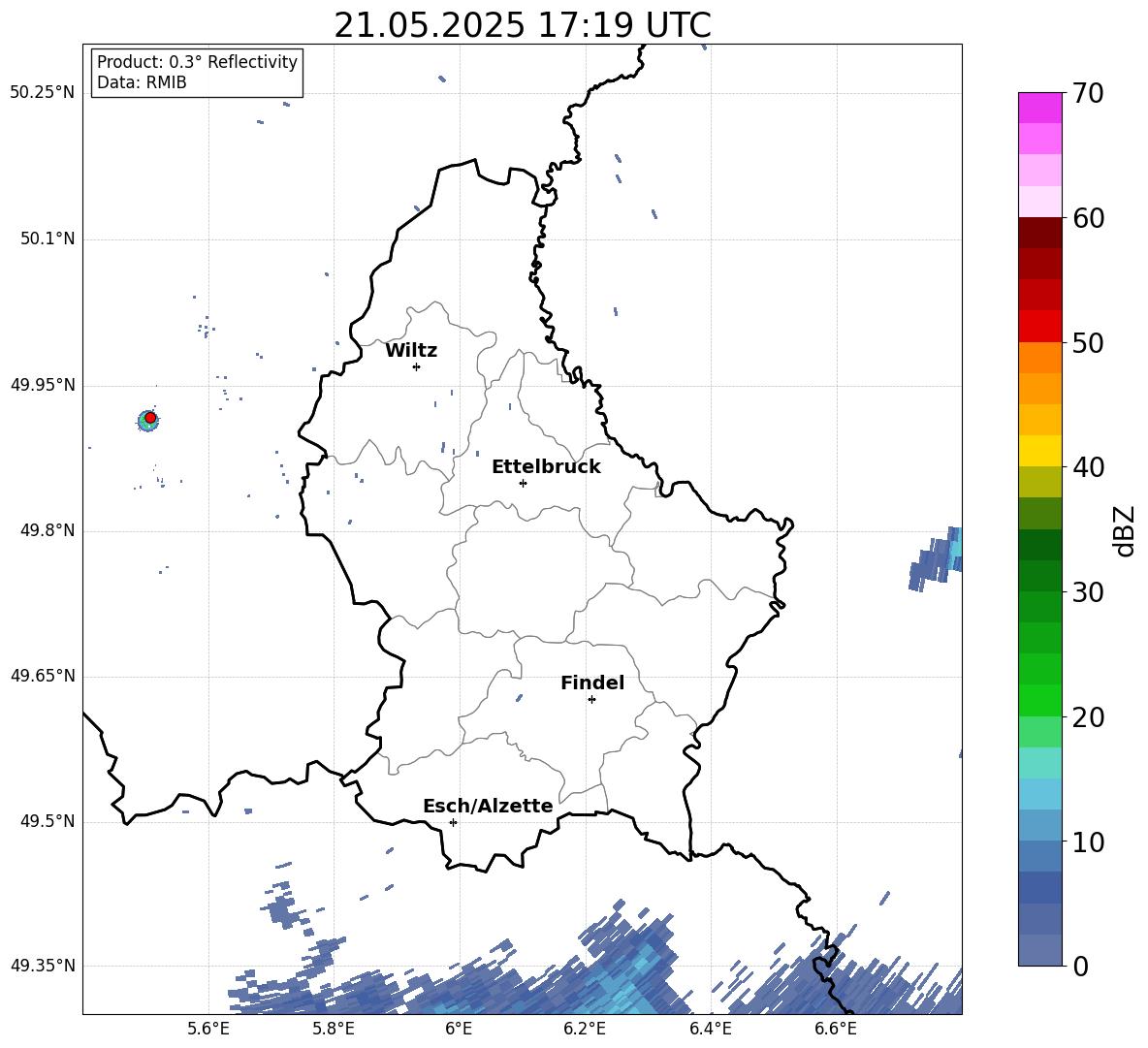Click the 'Data: RMIB' text
The width and height of the screenshot is (1148, 1048).
pyautogui.click(x=142, y=82)
